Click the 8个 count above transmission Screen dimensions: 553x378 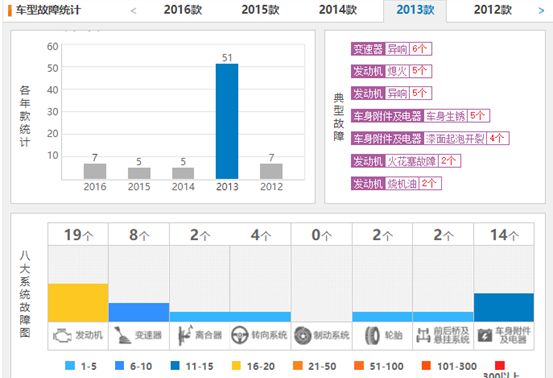139,235
